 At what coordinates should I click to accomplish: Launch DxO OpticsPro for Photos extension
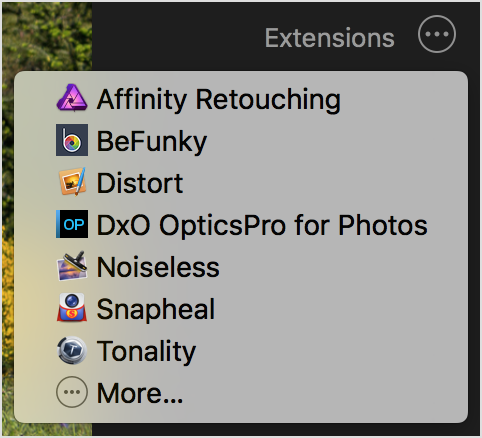[262, 225]
